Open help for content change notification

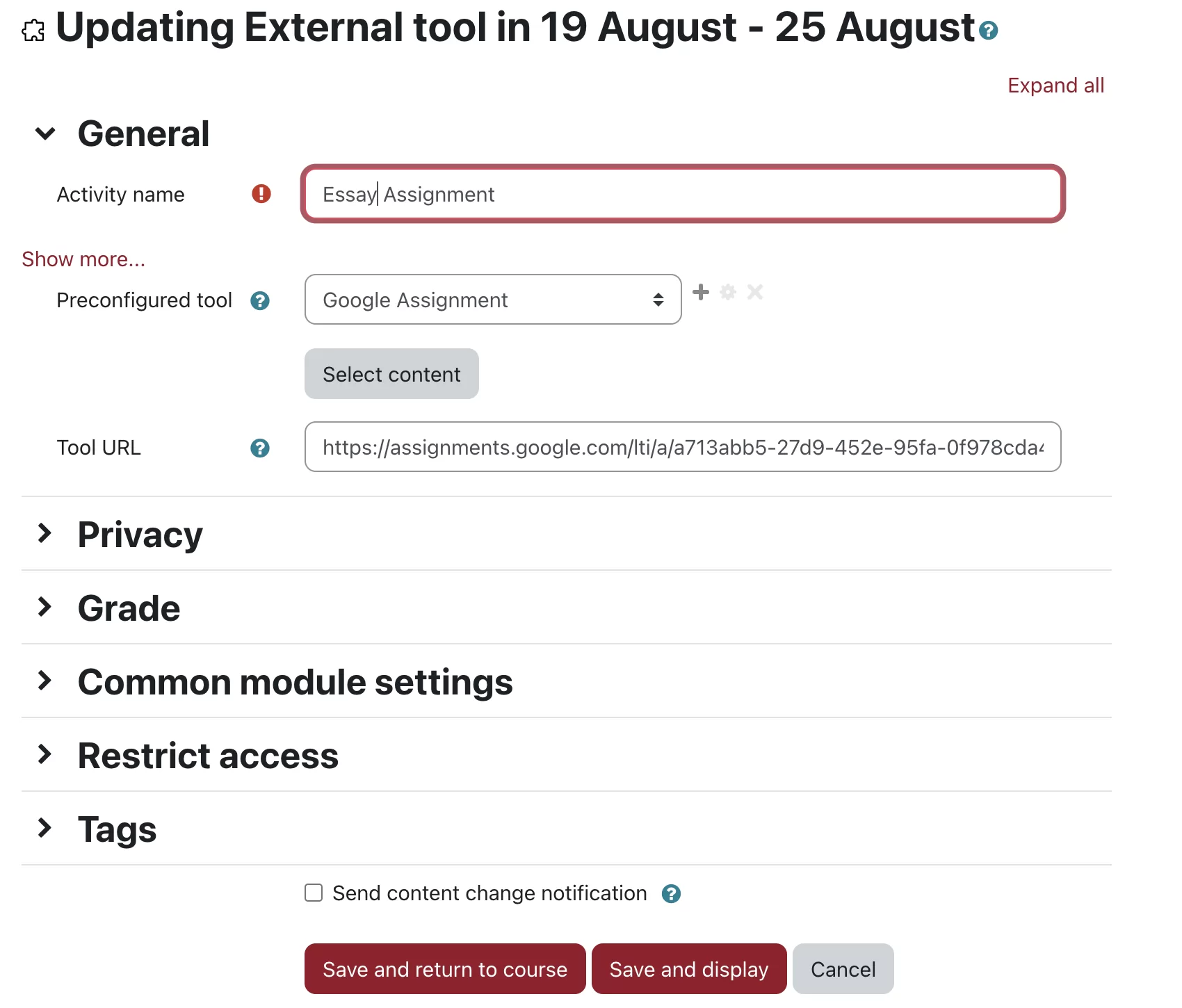point(671,894)
